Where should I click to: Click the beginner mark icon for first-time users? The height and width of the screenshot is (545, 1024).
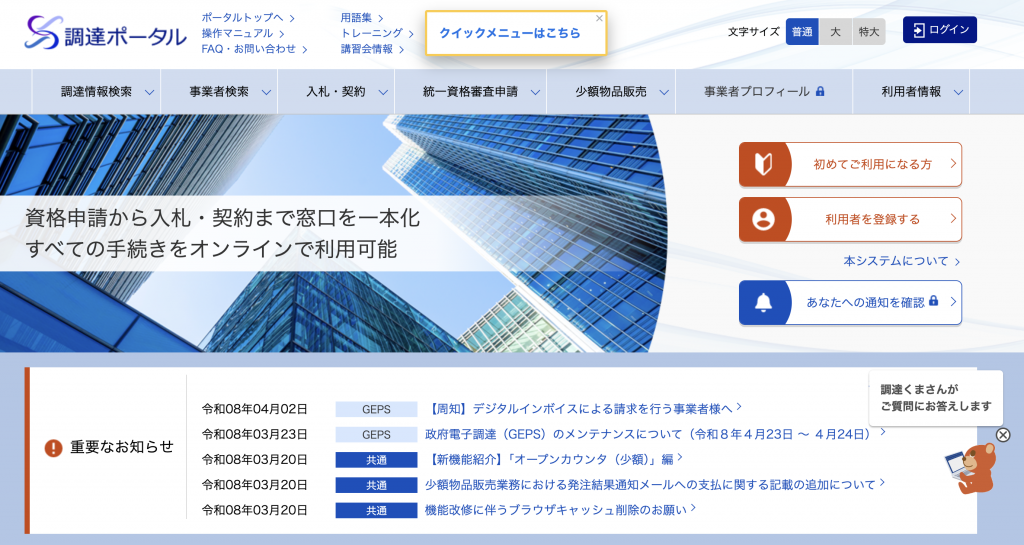764,164
